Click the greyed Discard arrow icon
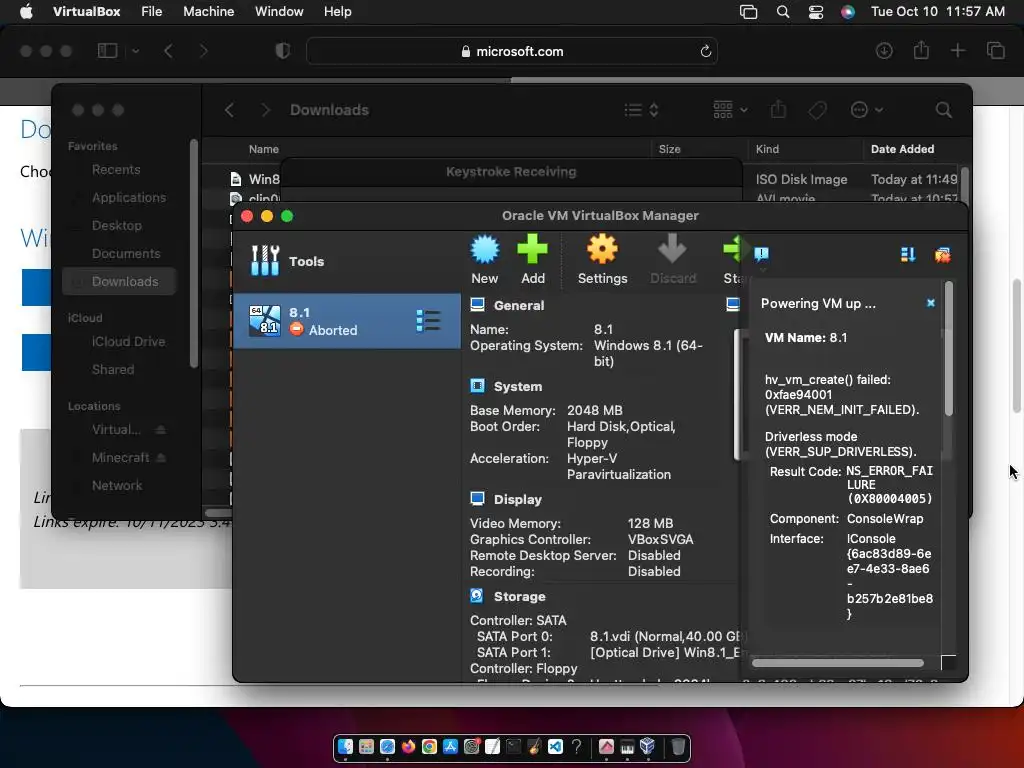 coord(672,249)
